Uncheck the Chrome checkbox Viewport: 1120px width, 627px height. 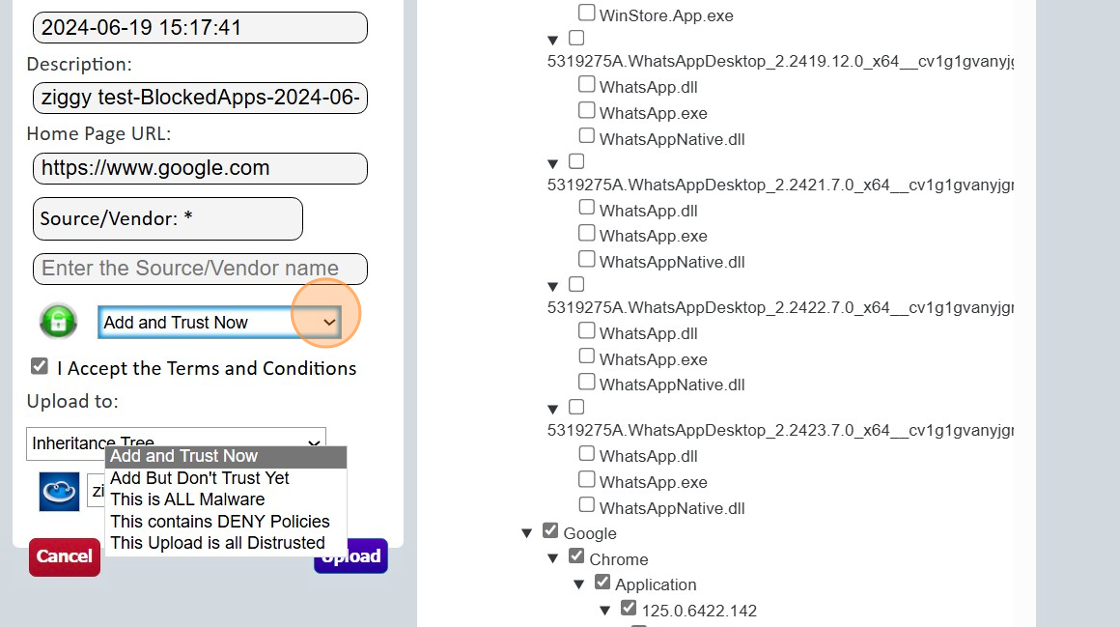click(577, 555)
